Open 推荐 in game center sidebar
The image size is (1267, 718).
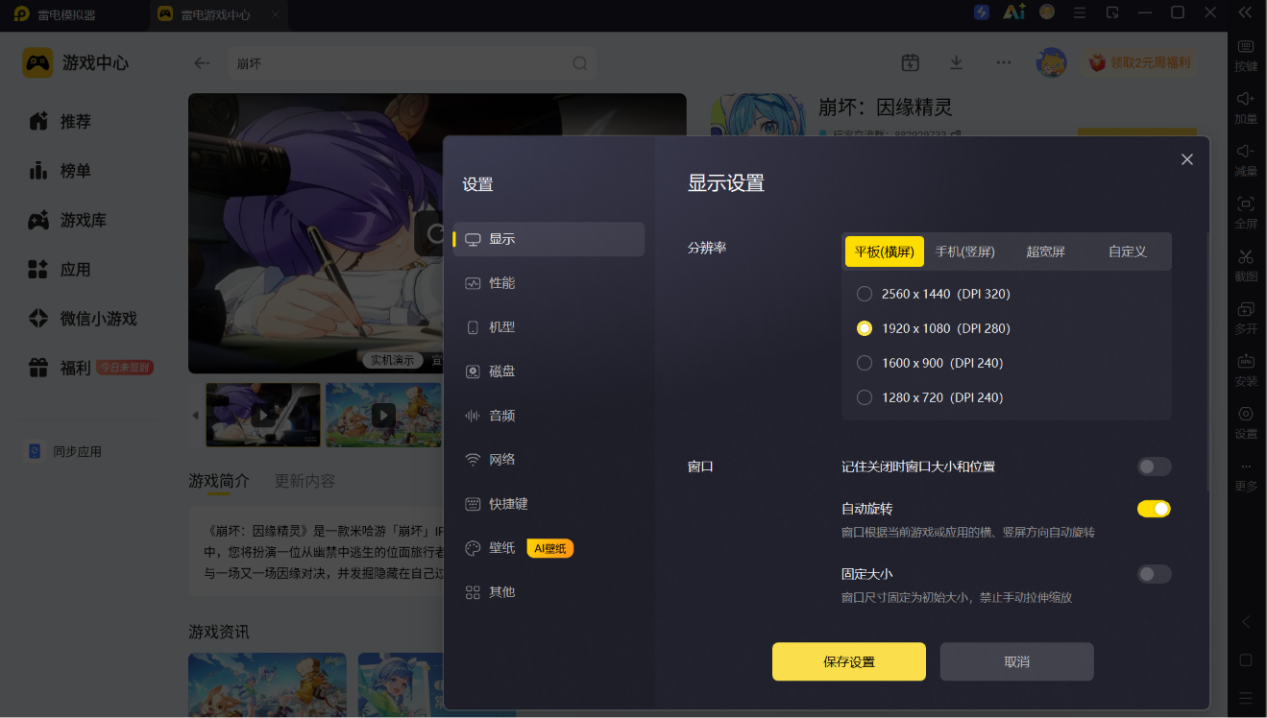[x=60, y=121]
